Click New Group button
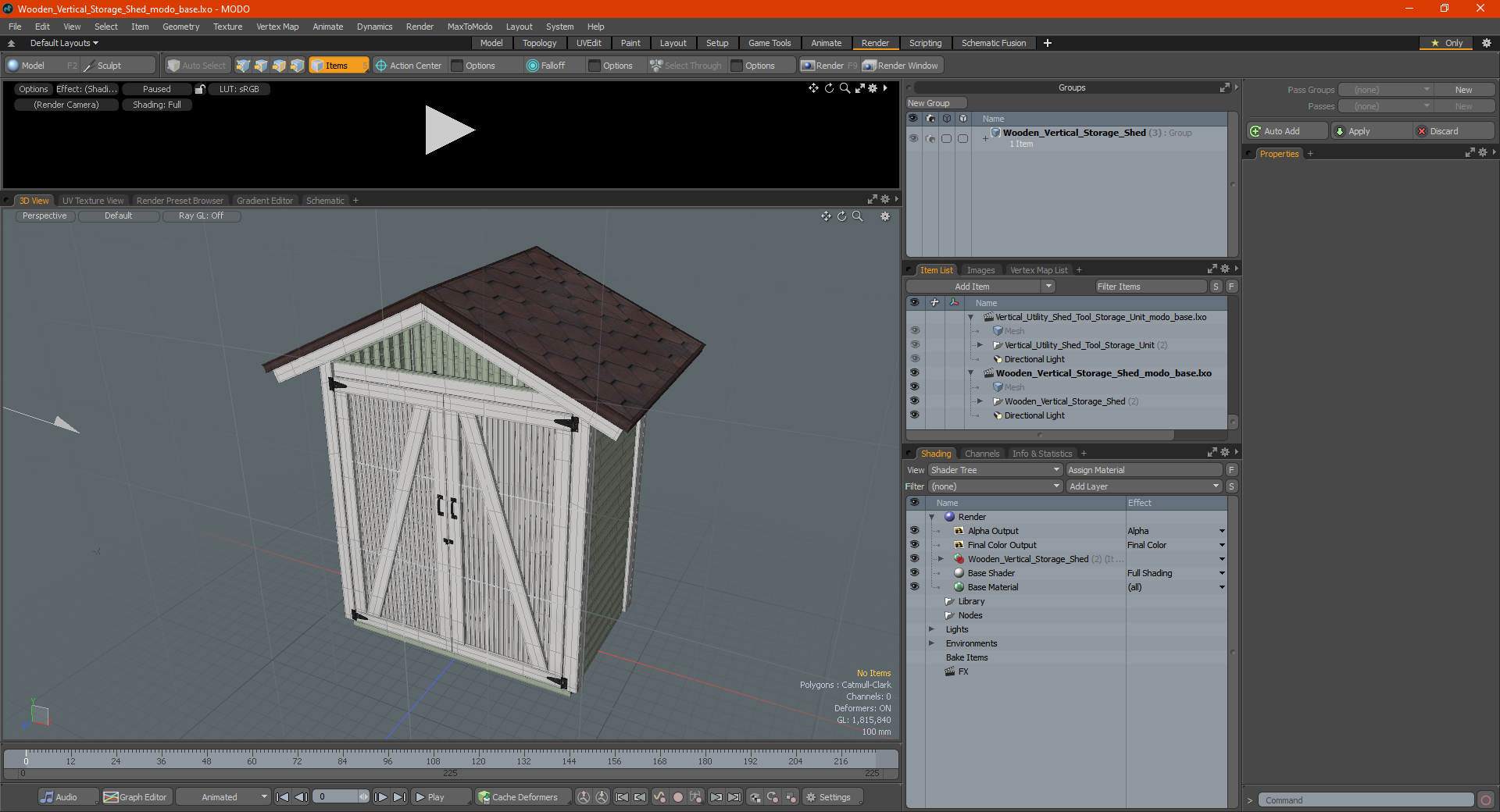1500x812 pixels. coord(936,103)
